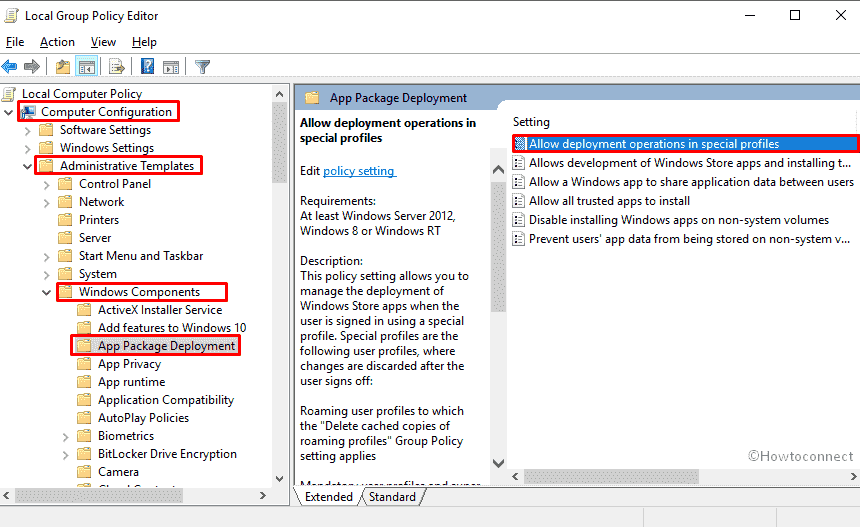
Task: Select the Application Compatibility tree item
Action: click(166, 400)
